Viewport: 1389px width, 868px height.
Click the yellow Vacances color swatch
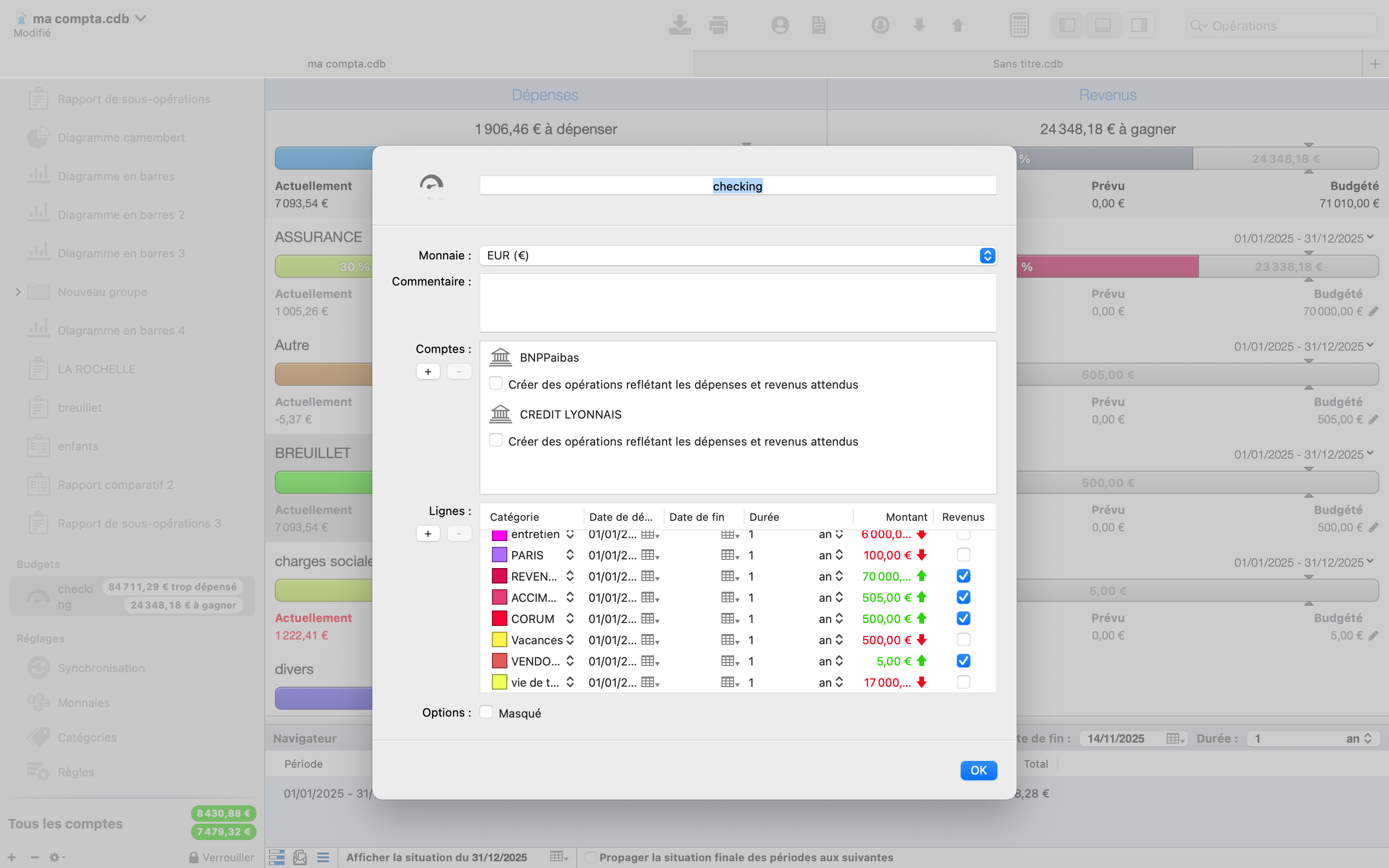pos(499,639)
